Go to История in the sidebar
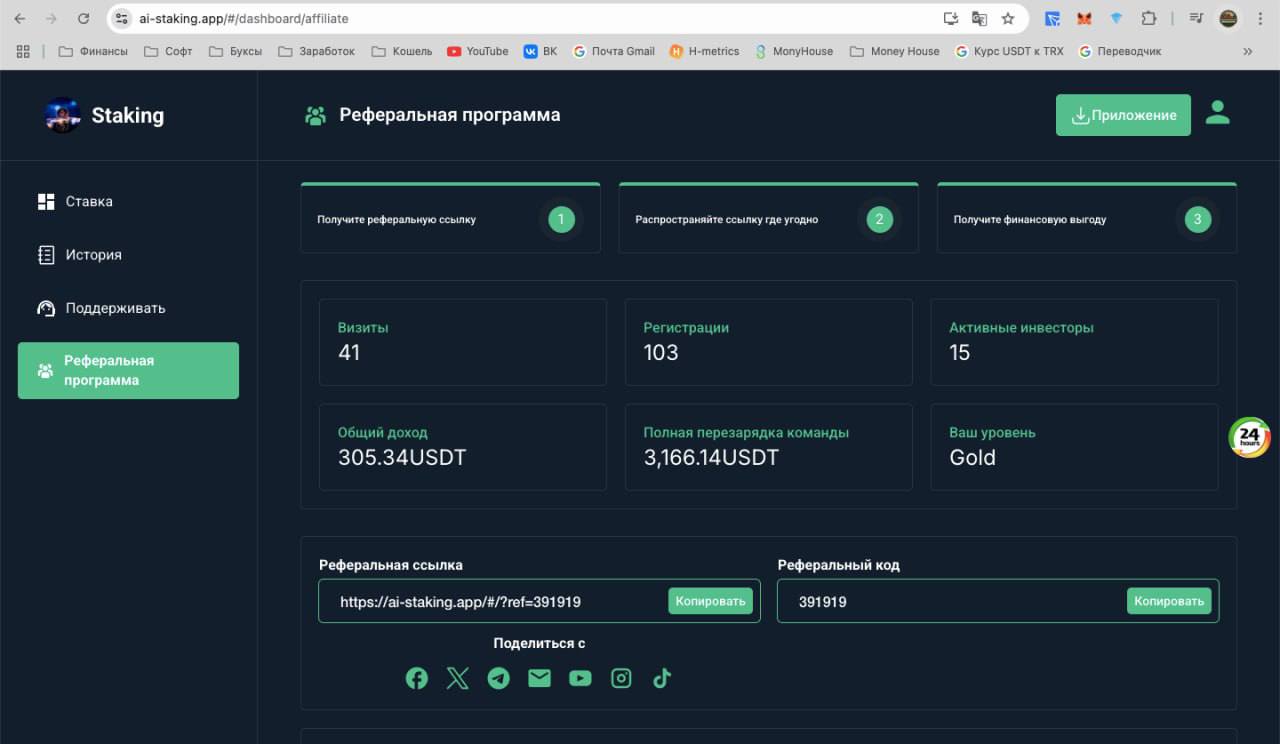 [x=93, y=255]
